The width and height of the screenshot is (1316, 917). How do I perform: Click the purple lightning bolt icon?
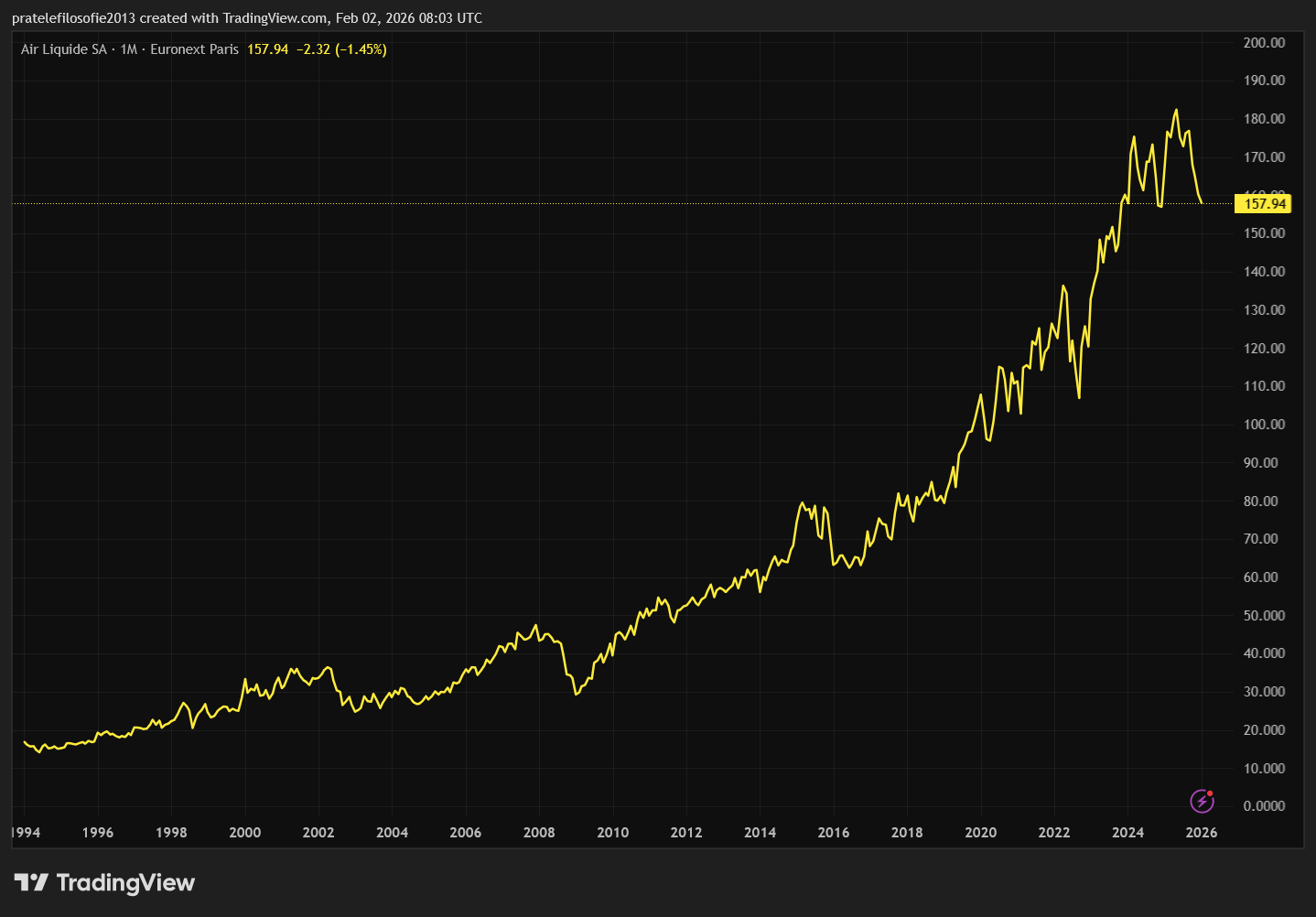1202,802
